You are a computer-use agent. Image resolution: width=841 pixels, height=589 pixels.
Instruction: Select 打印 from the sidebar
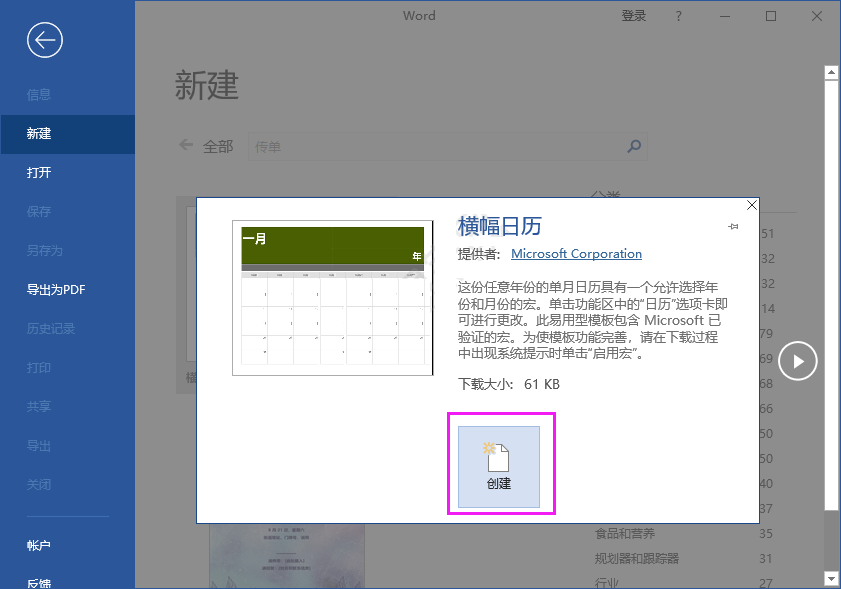click(38, 367)
